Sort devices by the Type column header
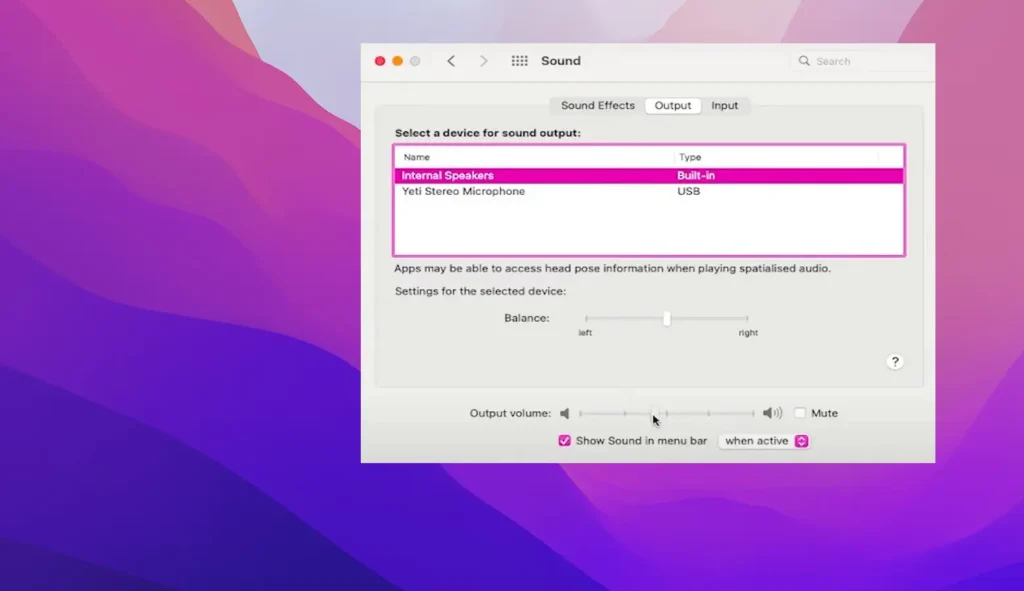 [690, 157]
